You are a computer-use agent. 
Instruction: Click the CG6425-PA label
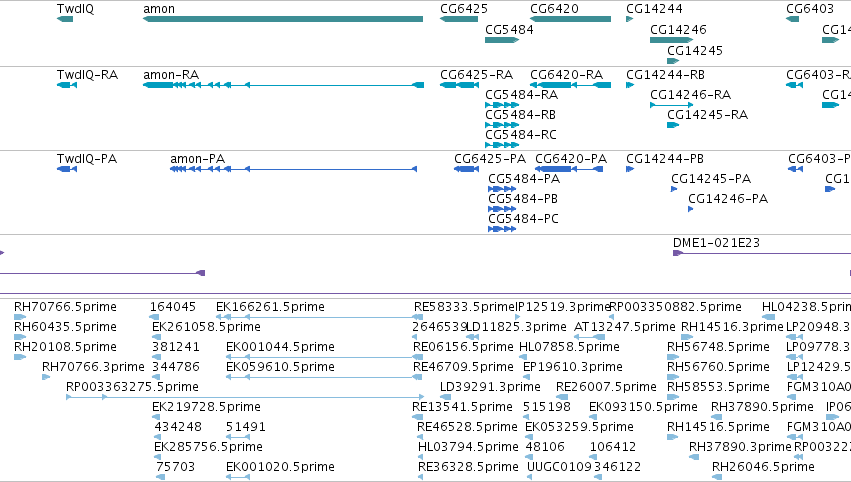[x=490, y=159]
